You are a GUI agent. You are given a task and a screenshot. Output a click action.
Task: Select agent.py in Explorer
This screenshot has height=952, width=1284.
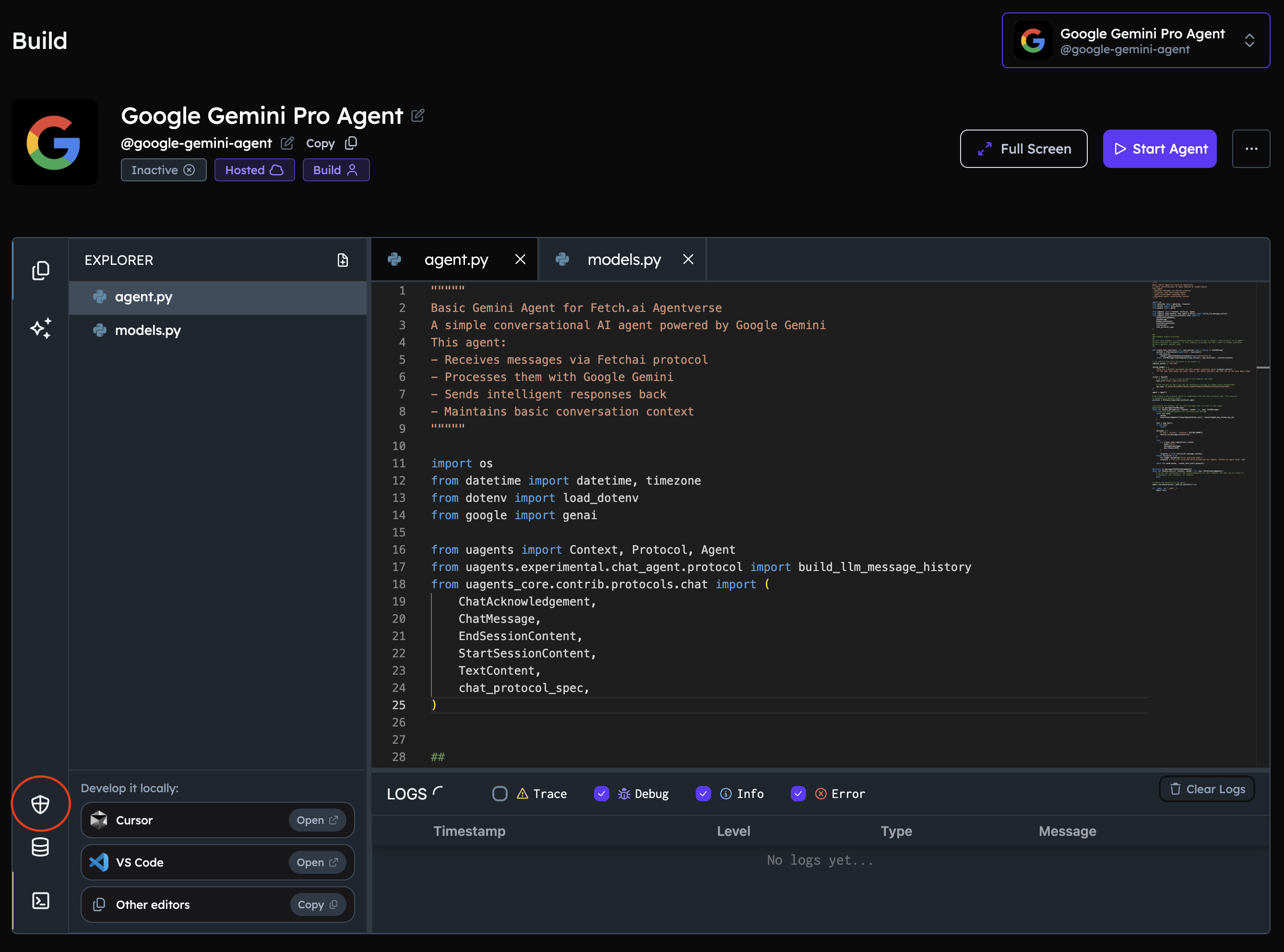pyautogui.click(x=218, y=297)
